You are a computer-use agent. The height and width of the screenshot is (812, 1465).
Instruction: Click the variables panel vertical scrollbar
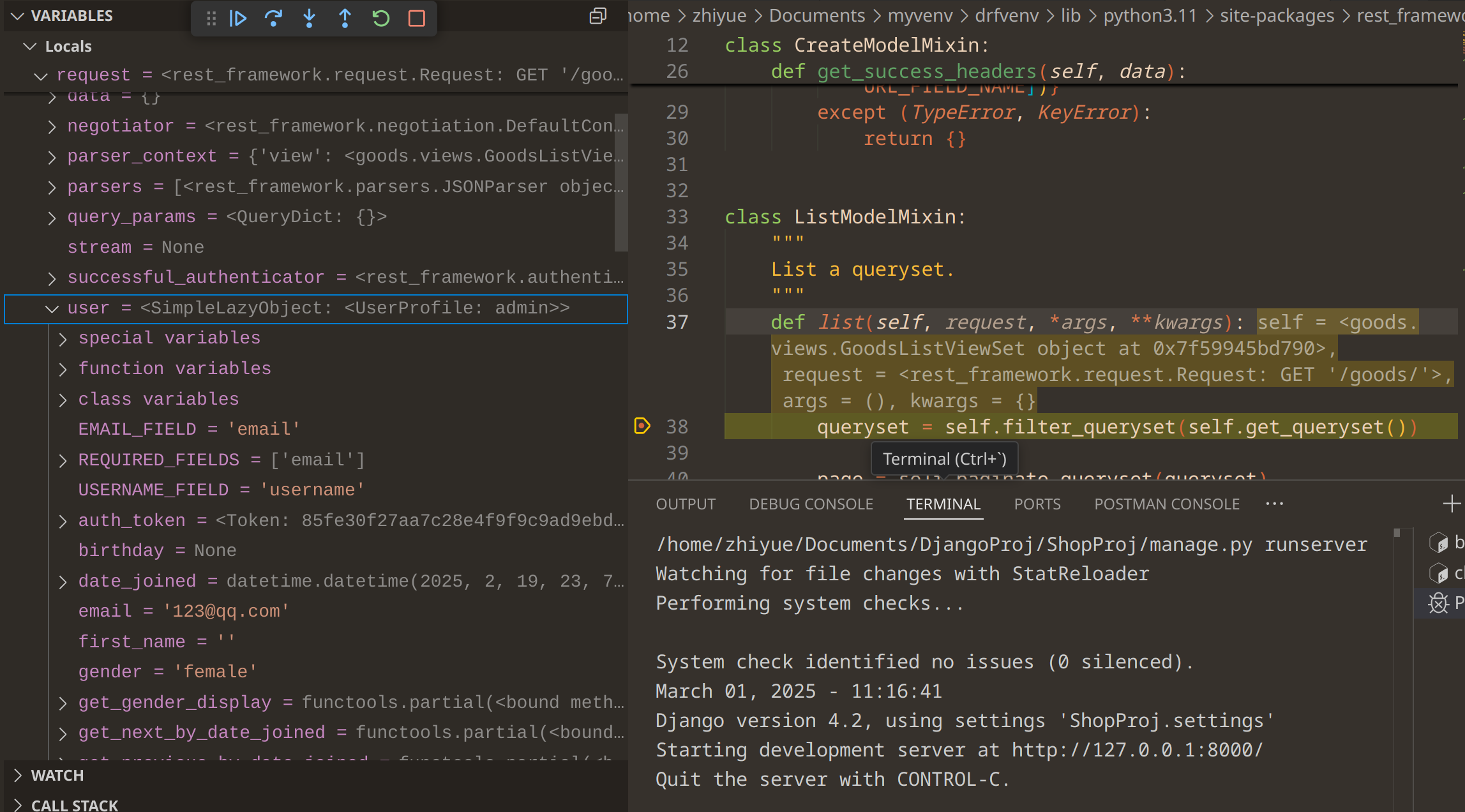click(621, 182)
